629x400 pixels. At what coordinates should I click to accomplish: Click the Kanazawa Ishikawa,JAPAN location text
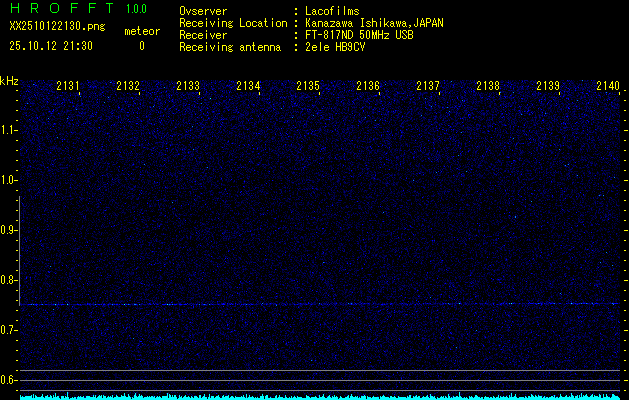(375, 23)
